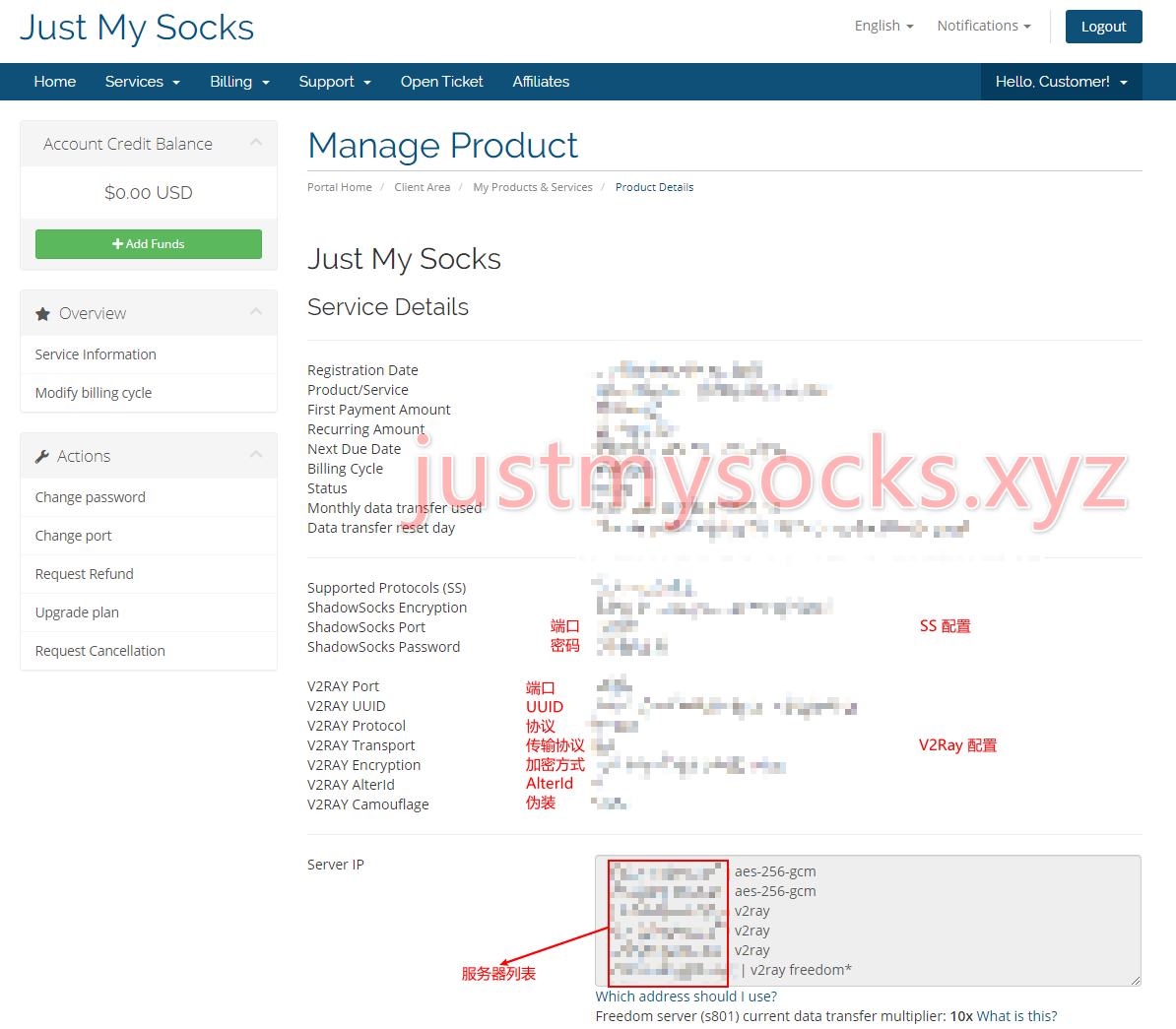Click the V2RAY Camouflage label
The image size is (1176, 1029).
[x=367, y=804]
